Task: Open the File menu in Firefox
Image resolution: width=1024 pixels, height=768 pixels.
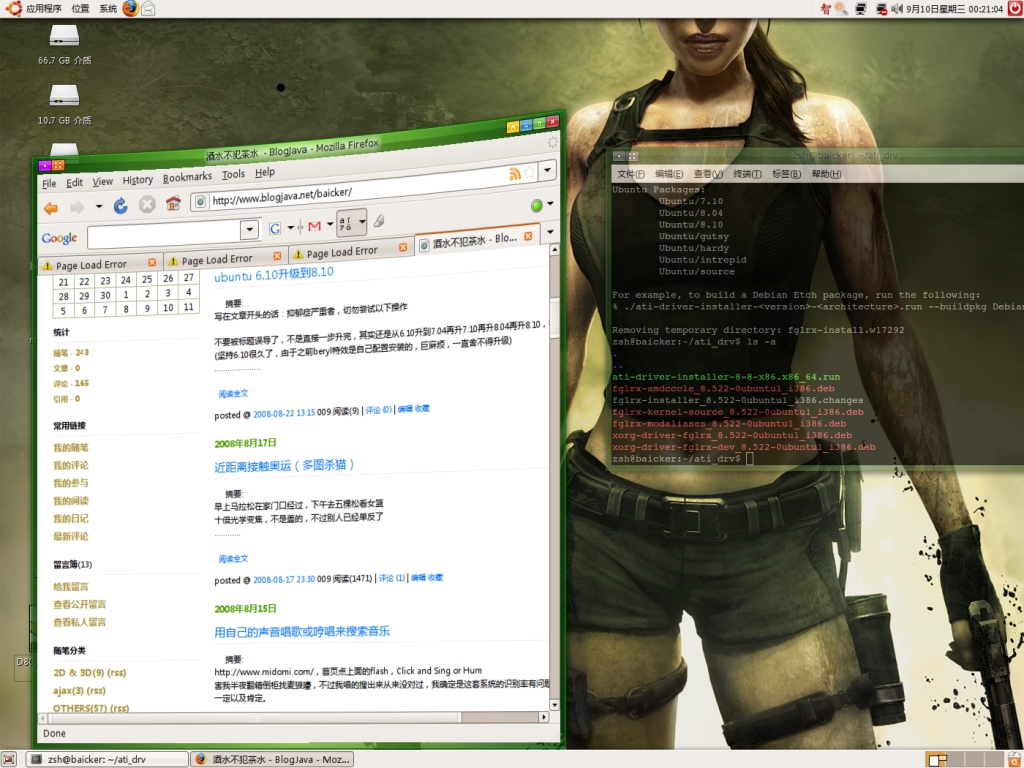Action: point(49,184)
